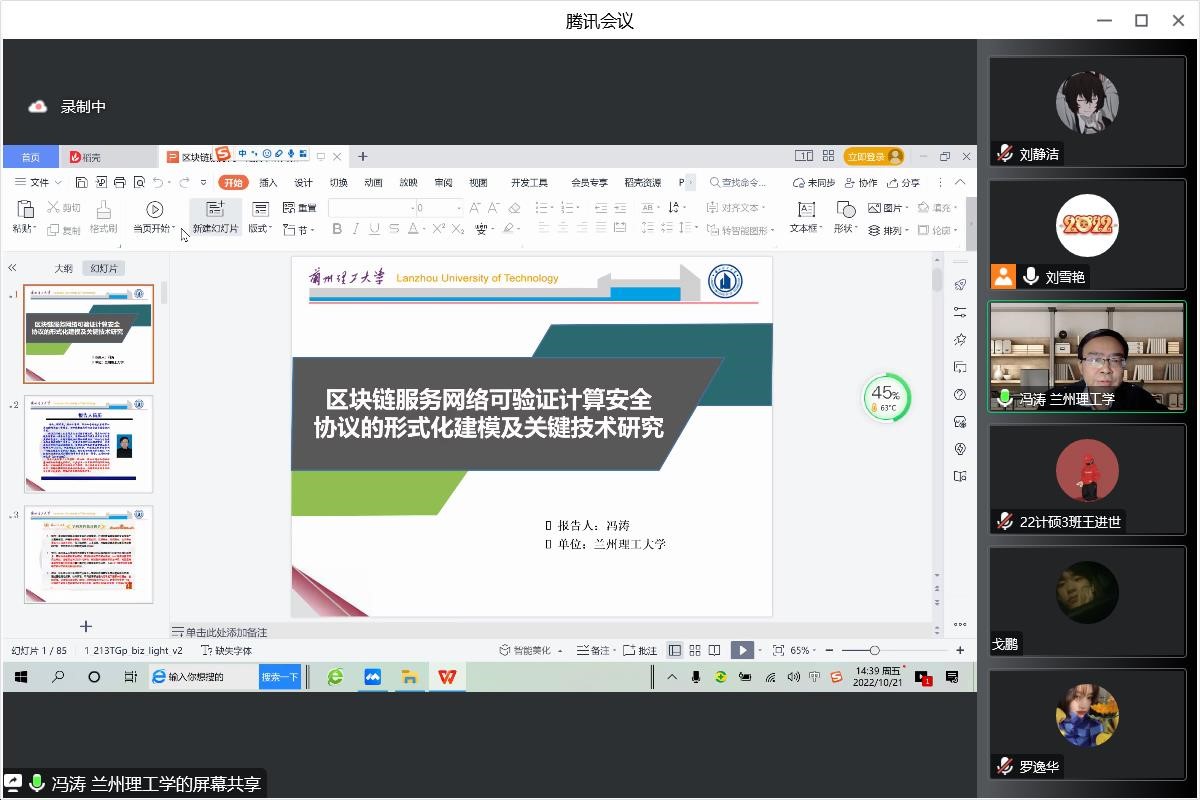Open the 文件 menu dropdown
Screen dimensions: 1200x800
[38, 183]
